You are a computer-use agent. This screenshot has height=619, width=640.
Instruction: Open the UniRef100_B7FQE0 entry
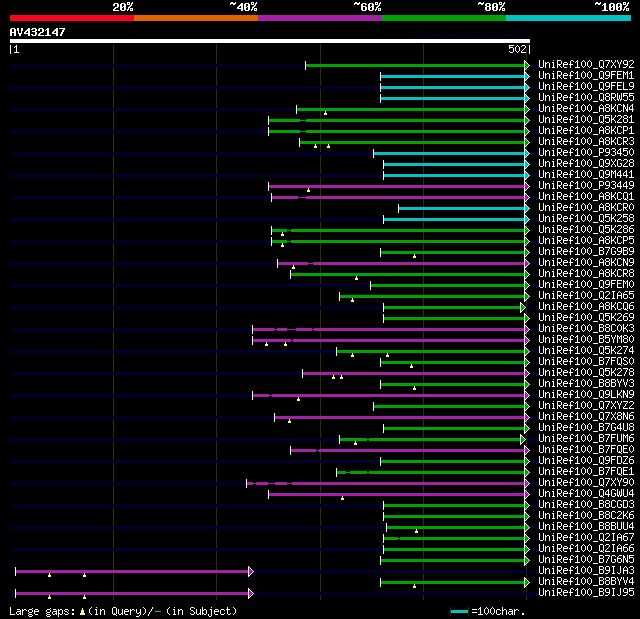[586, 450]
